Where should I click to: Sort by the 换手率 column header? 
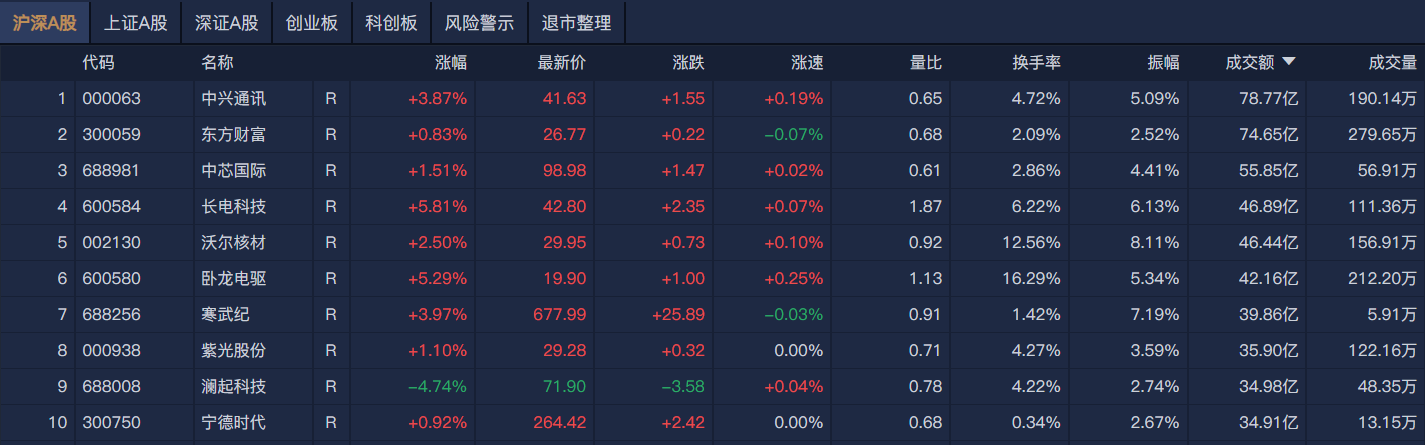(1036, 63)
